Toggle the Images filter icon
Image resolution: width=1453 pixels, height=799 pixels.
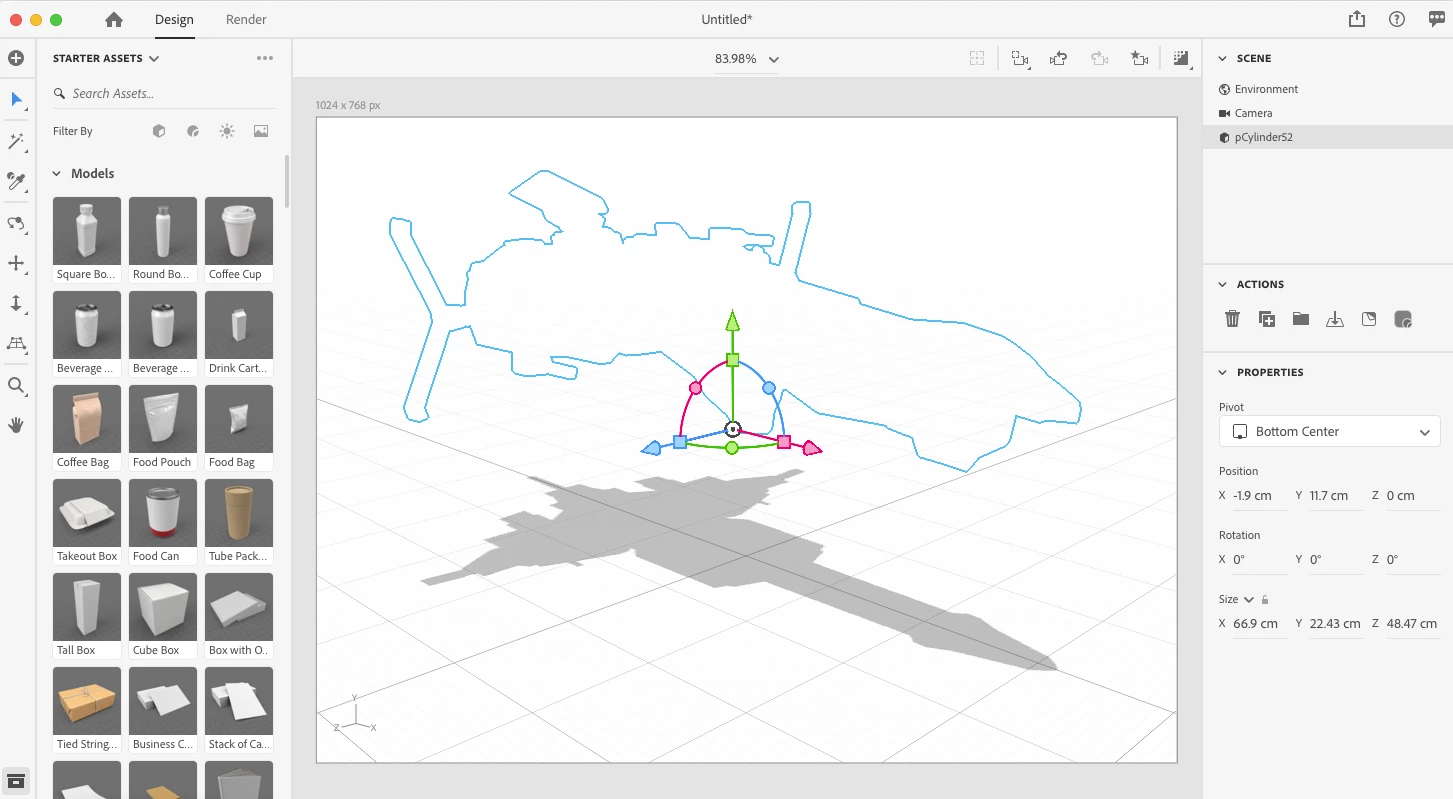click(261, 131)
